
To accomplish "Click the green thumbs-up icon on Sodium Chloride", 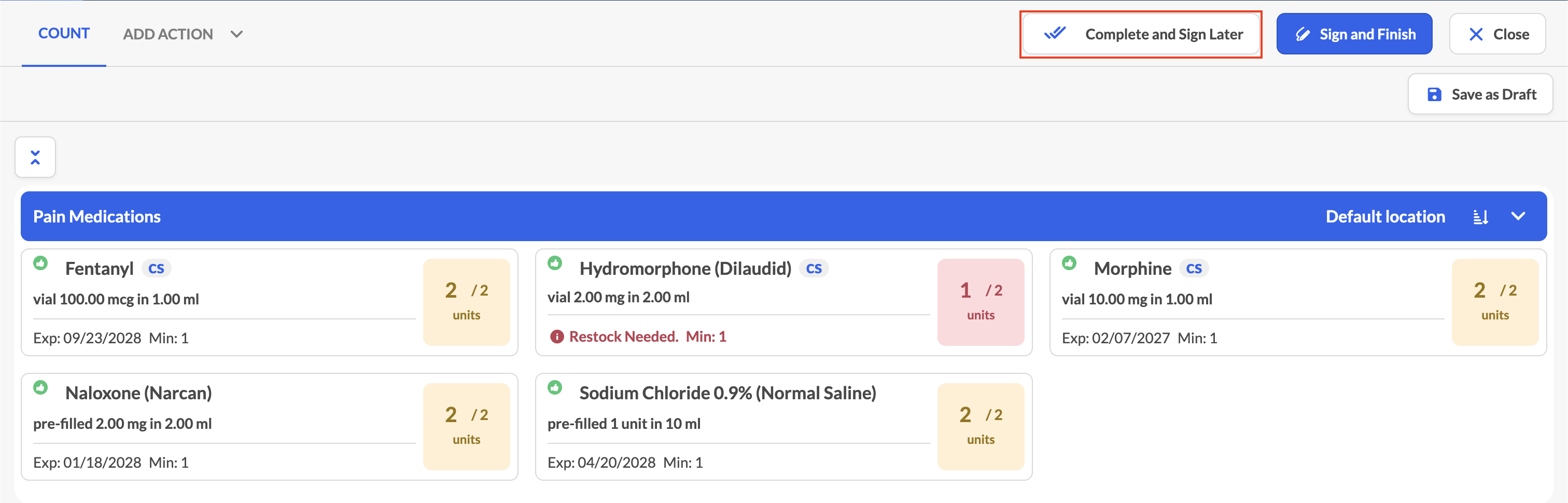I will [x=554, y=387].
